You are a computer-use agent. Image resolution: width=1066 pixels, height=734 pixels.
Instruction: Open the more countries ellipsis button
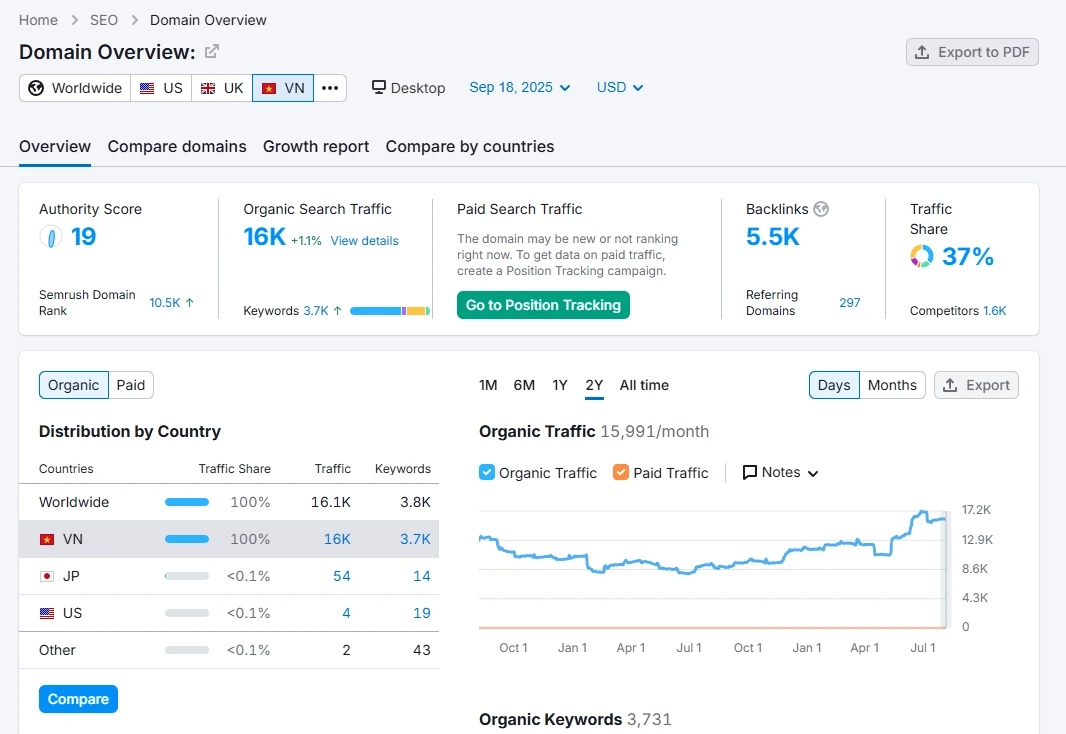click(x=330, y=88)
